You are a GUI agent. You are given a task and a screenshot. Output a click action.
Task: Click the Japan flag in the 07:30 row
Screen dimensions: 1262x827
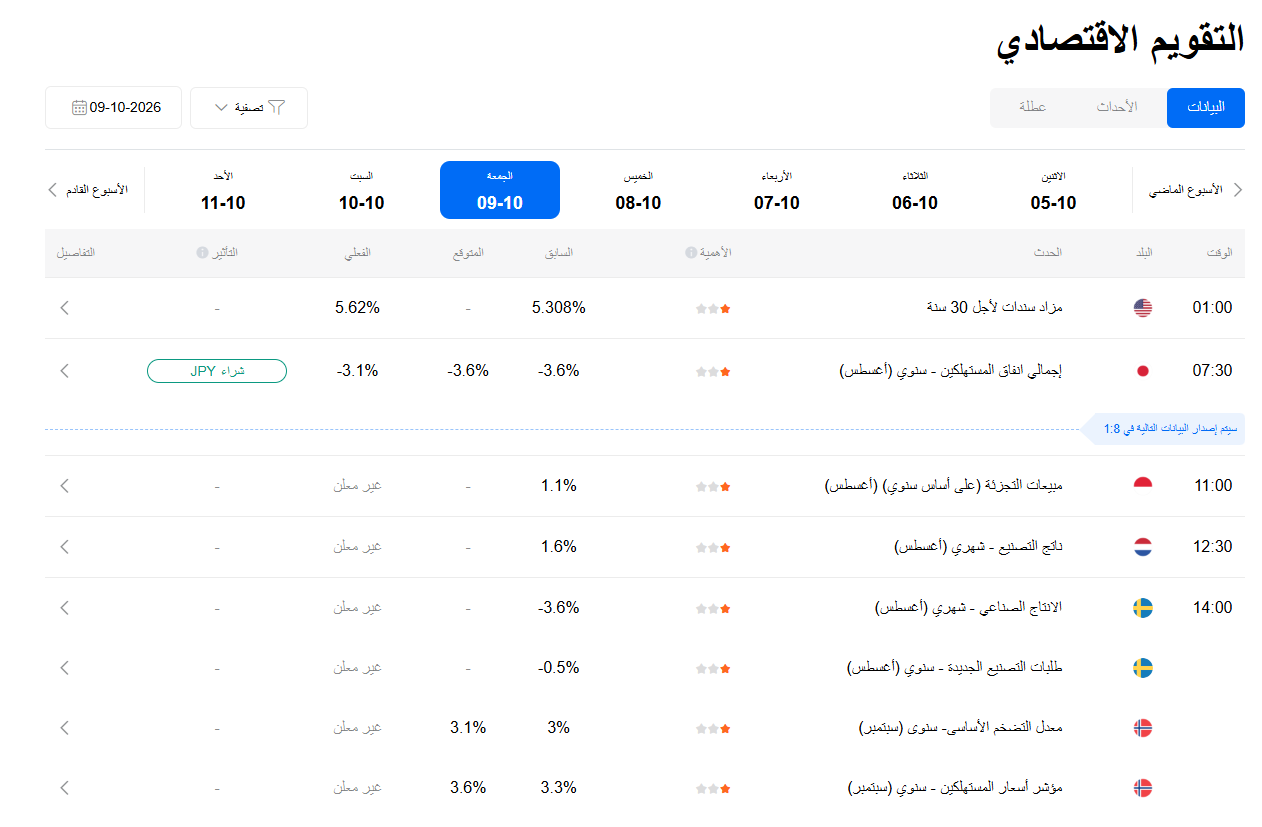(x=1143, y=371)
